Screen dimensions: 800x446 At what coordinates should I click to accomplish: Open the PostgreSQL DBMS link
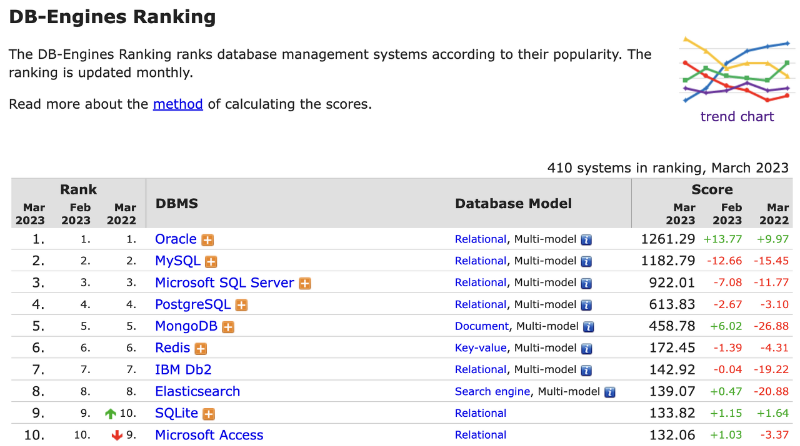click(193, 304)
